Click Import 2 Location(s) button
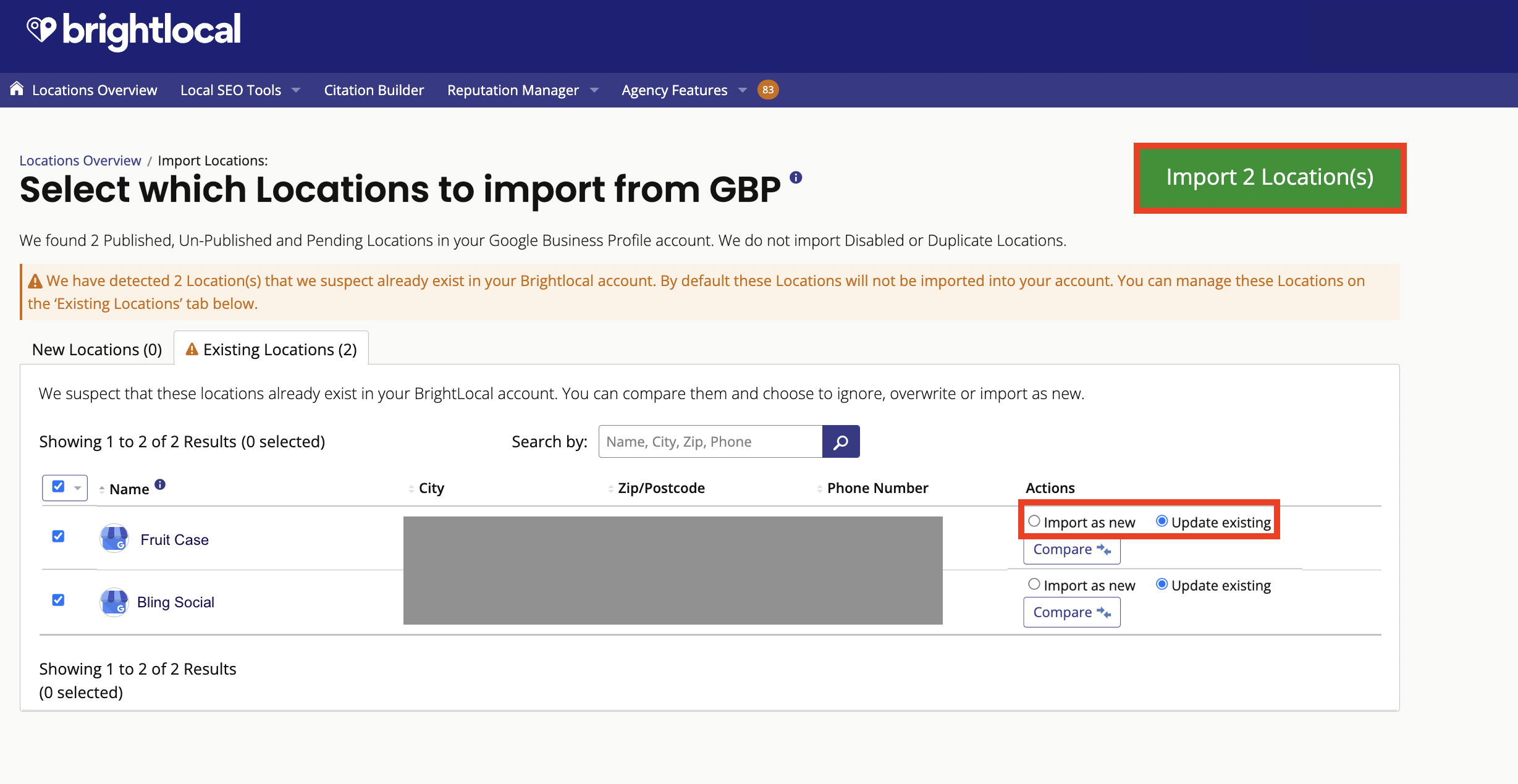This screenshot has width=1518, height=784. (1270, 177)
